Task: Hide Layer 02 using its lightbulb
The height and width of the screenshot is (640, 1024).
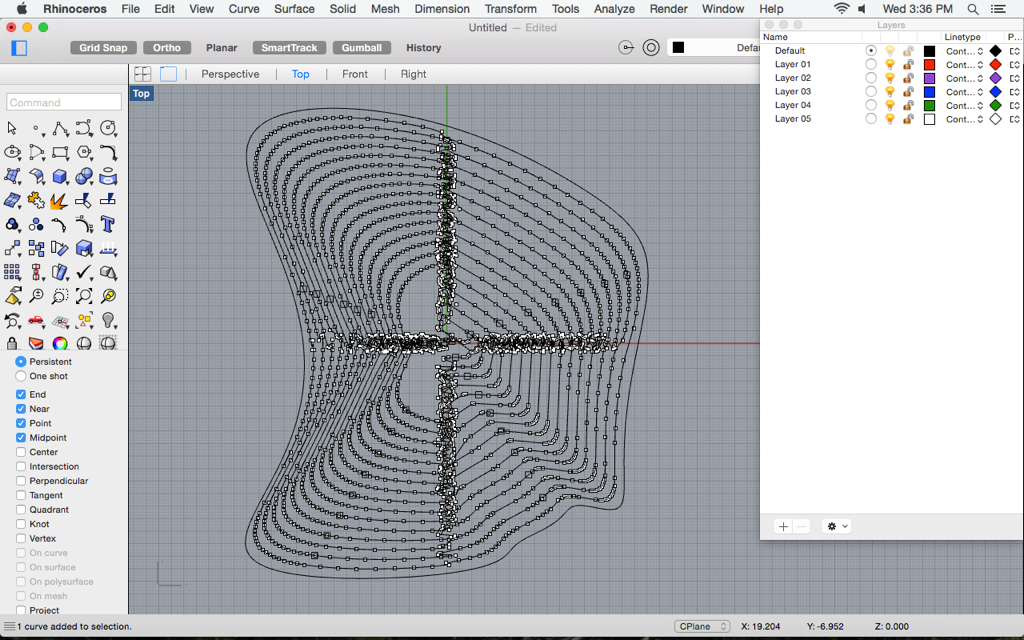Action: (x=889, y=78)
